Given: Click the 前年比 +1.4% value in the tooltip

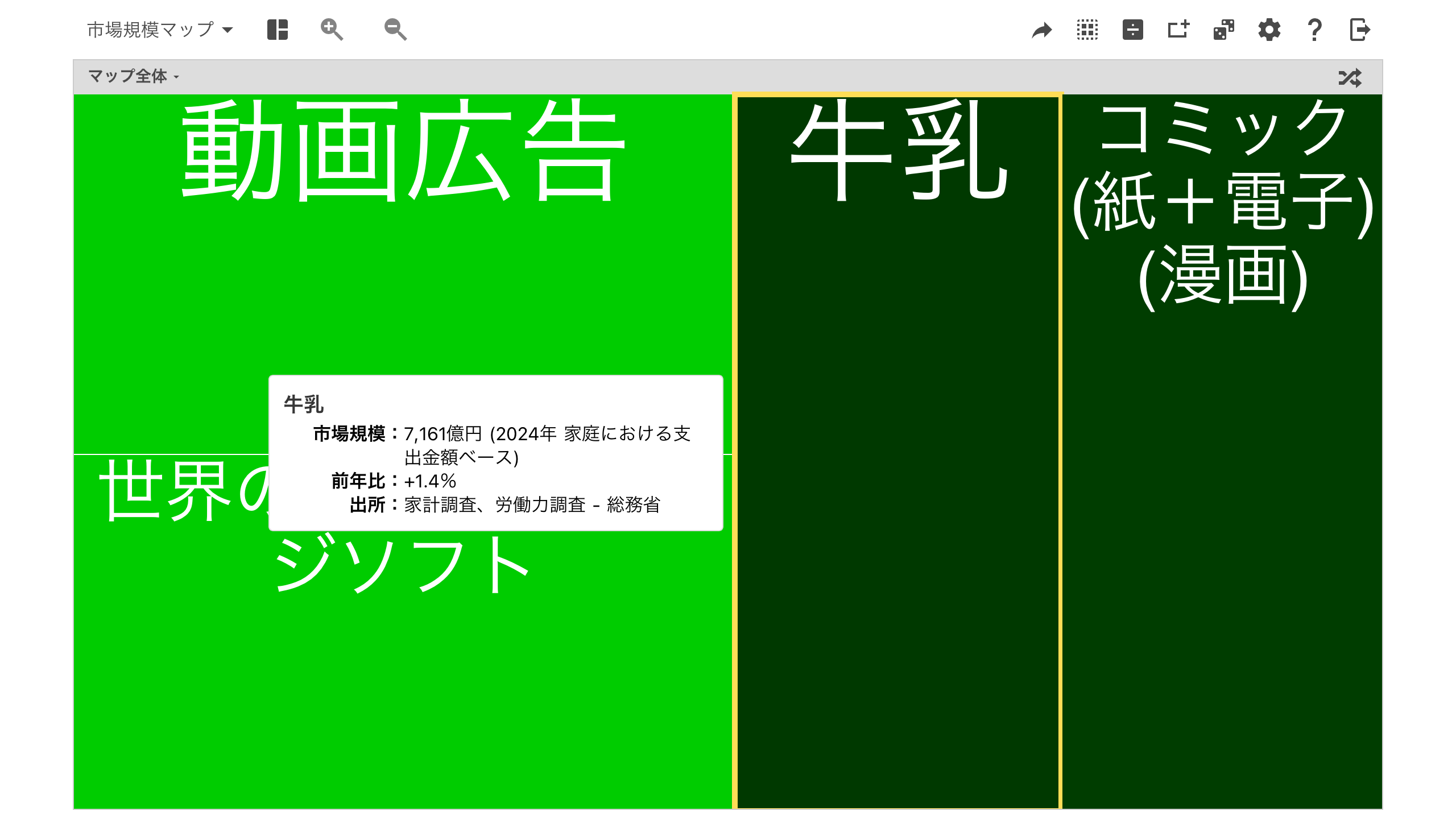Looking at the screenshot, I should pos(430,481).
